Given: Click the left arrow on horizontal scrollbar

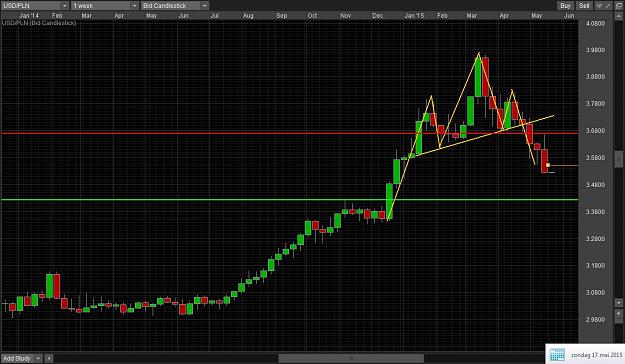Looking at the screenshot, I should pyautogui.click(x=49, y=358).
